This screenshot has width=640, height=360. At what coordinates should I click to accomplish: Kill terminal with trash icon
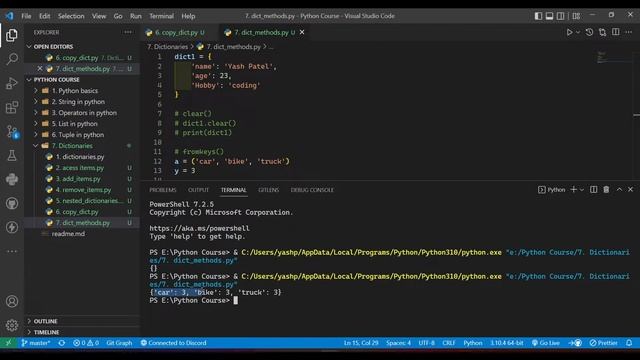coord(606,190)
